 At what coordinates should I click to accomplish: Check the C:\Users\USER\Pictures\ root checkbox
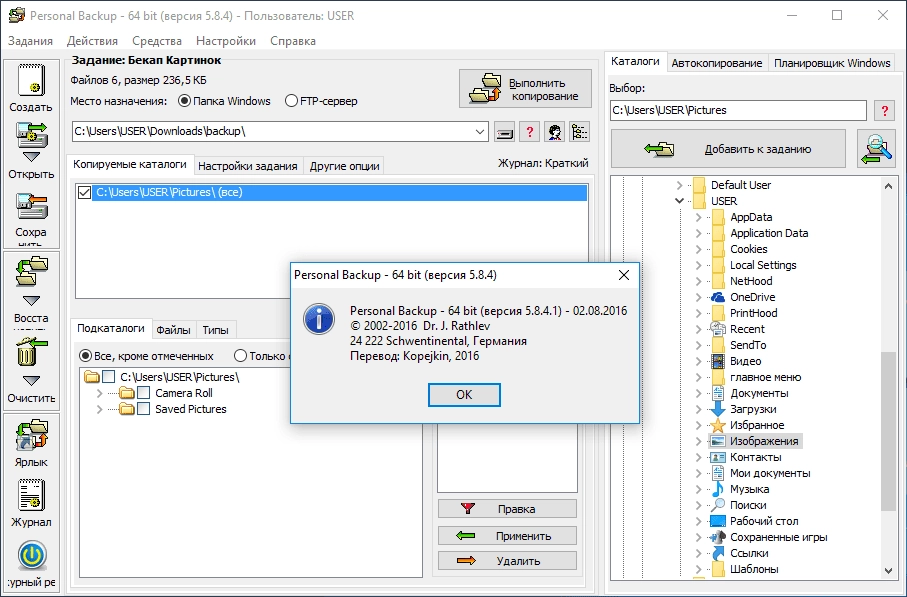click(x=108, y=377)
